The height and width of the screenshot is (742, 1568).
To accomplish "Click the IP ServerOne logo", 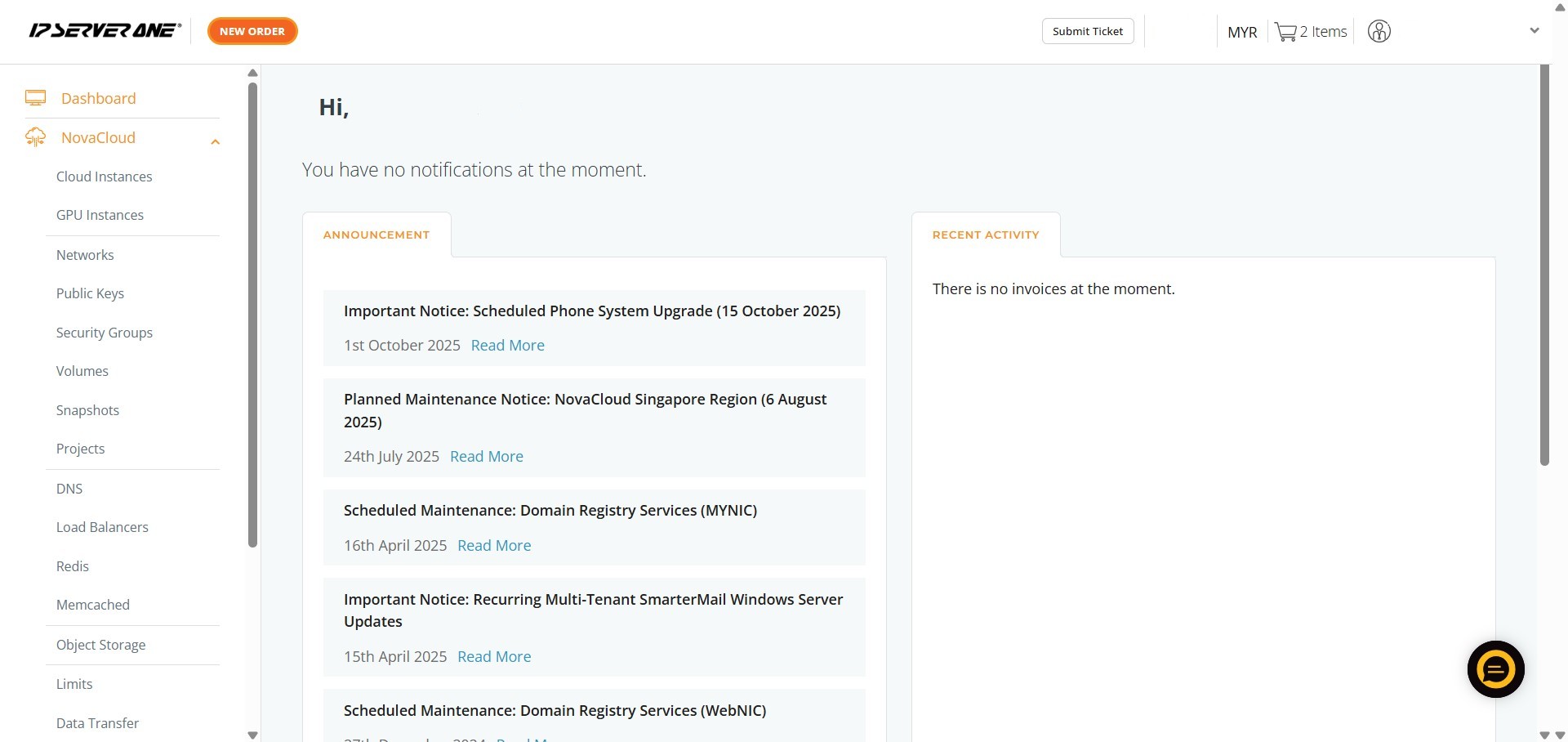I will tap(105, 31).
